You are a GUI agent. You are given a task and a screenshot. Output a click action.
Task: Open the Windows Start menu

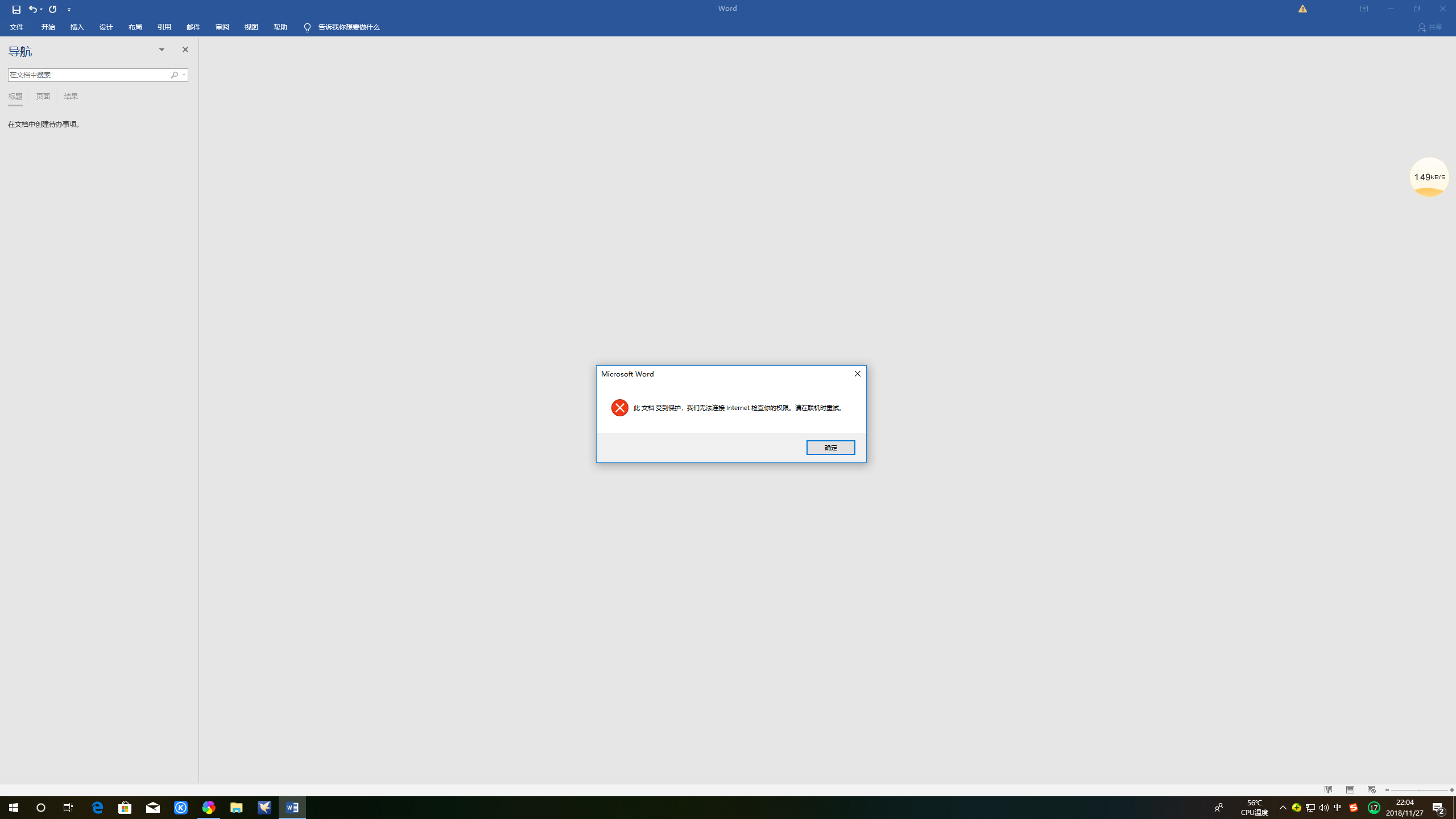(x=14, y=808)
